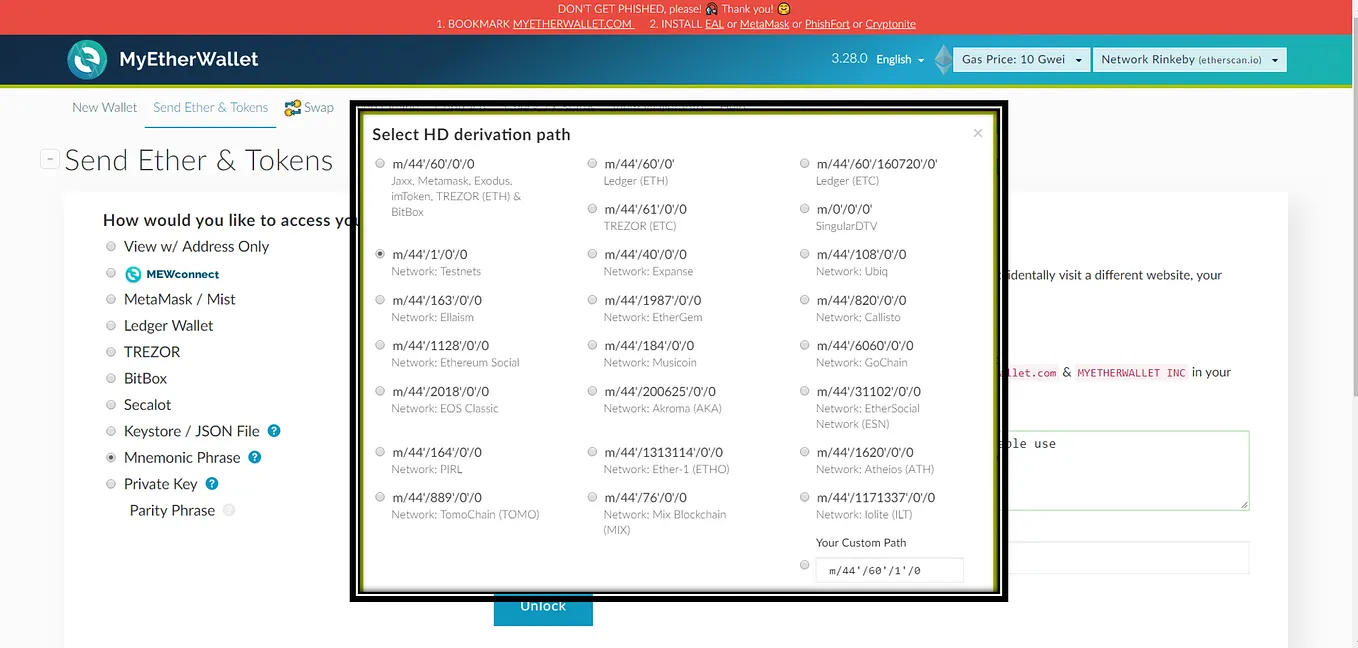The height and width of the screenshot is (648, 1358).
Task: Choose Keystore / JSON File option
Action: [111, 431]
